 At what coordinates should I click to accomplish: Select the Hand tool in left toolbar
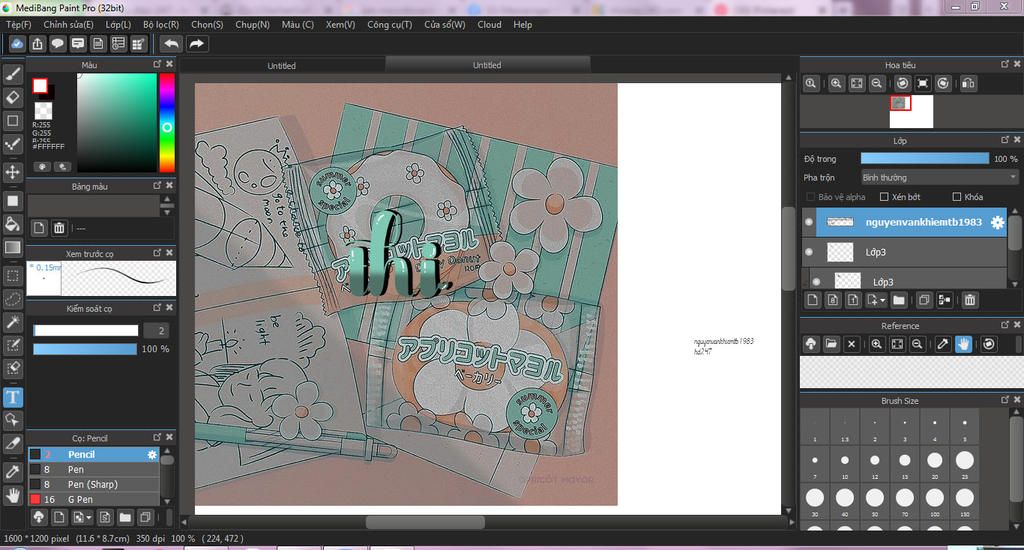[12, 495]
